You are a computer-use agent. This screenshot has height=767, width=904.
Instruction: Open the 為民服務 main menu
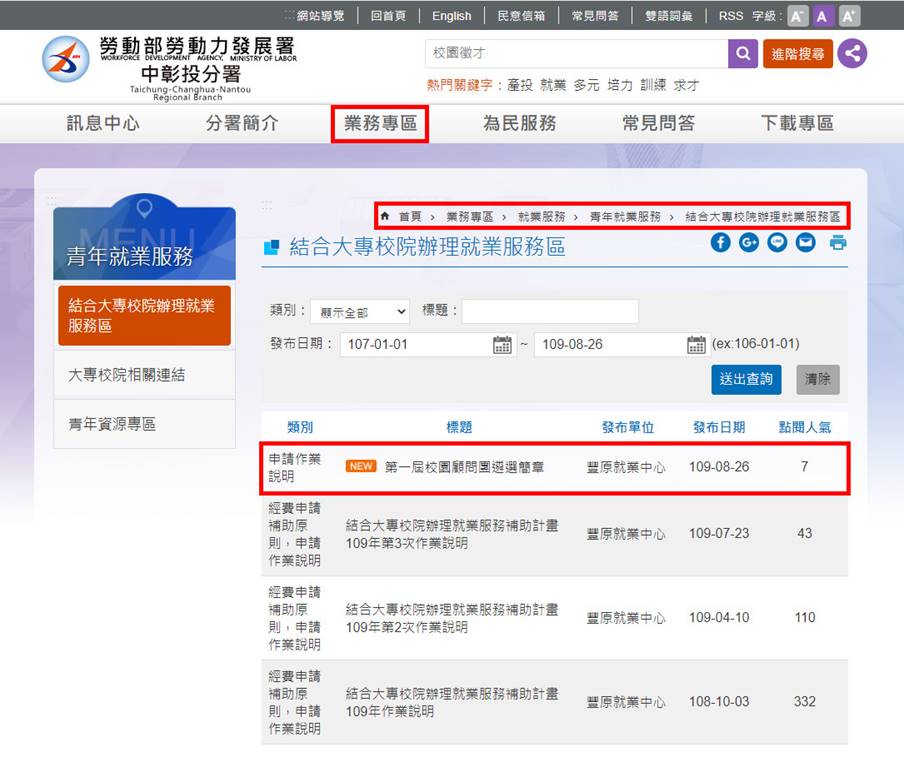coord(519,124)
